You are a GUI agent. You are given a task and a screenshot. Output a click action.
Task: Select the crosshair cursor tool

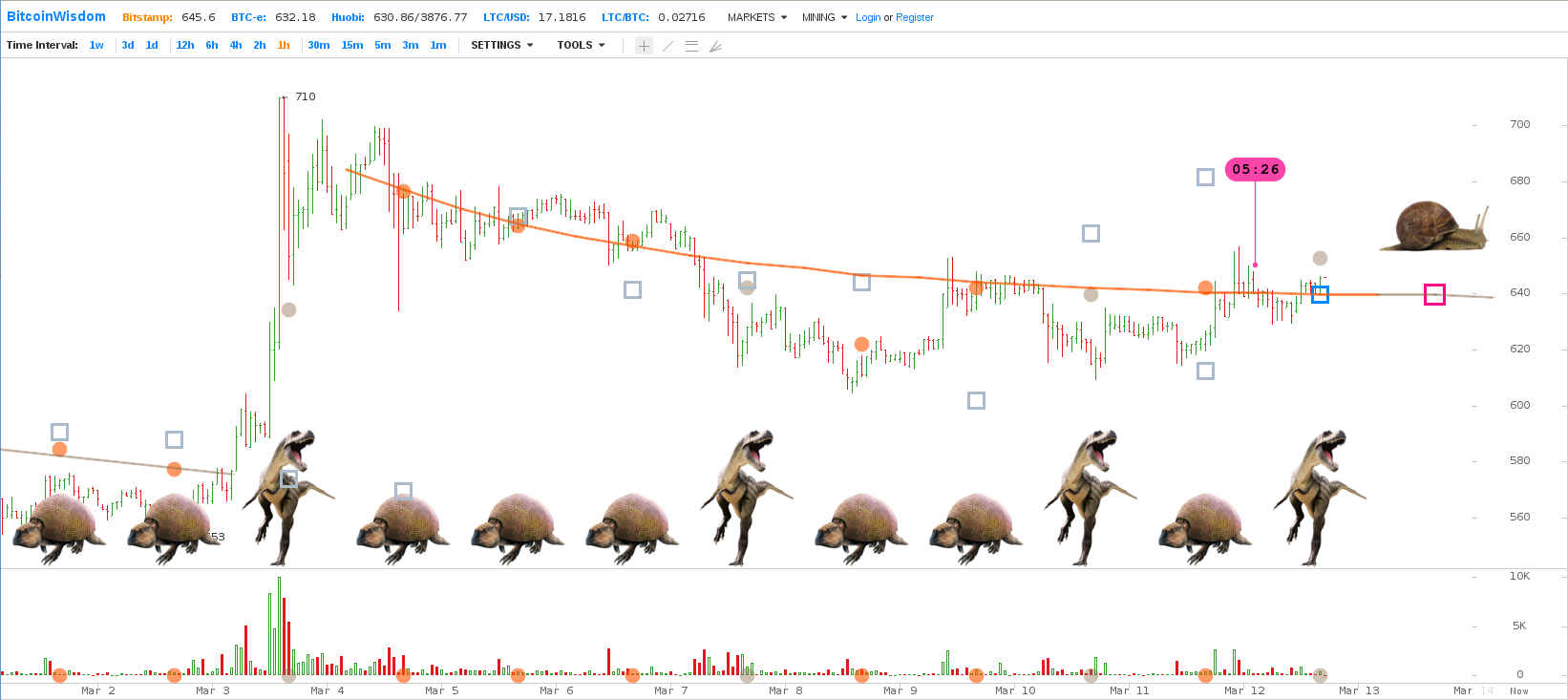(645, 46)
